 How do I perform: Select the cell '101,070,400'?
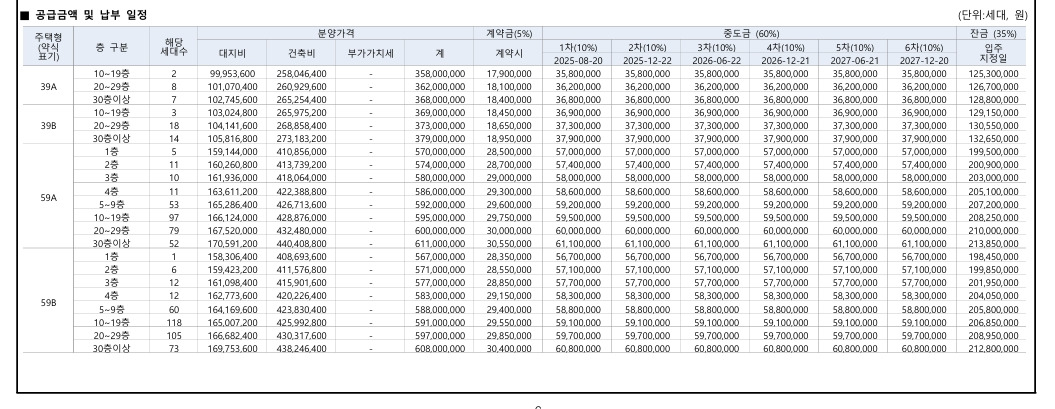click(x=232, y=86)
